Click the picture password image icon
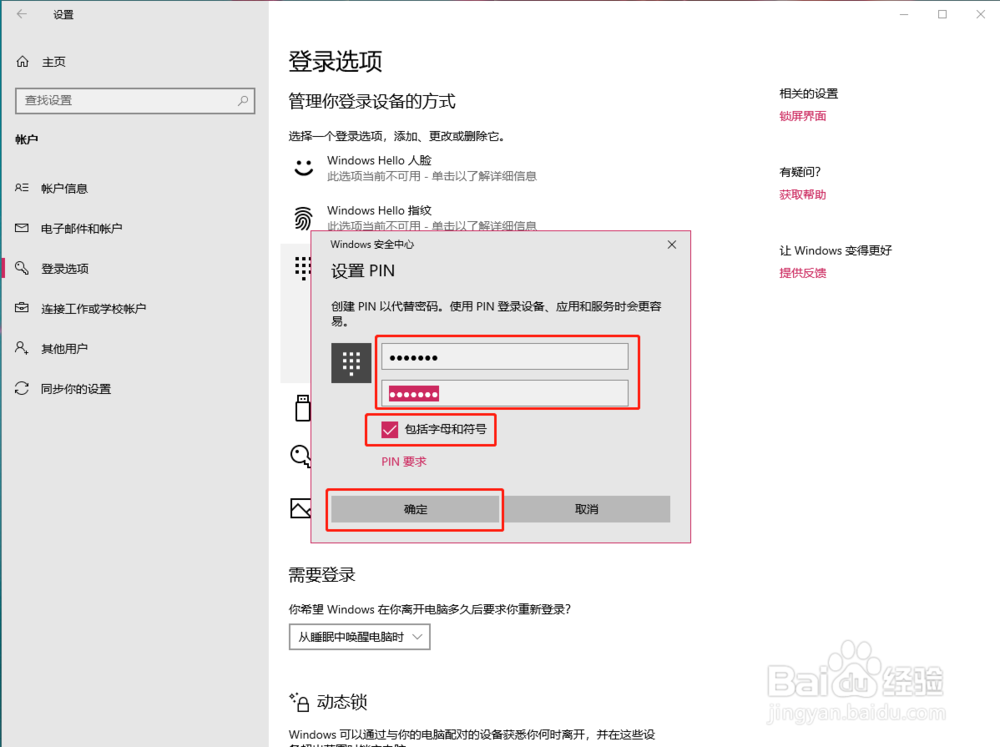 [300, 508]
